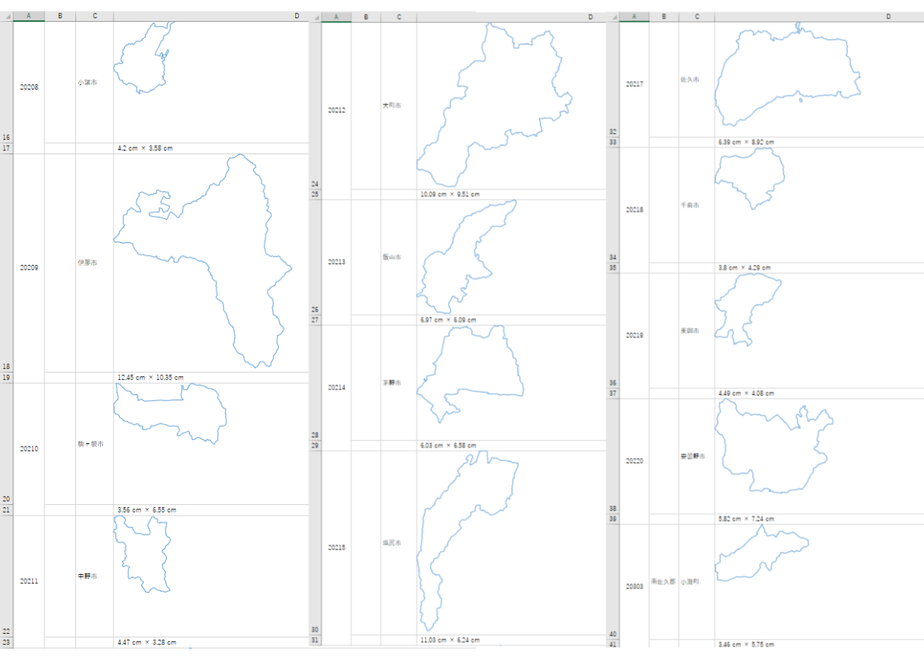Click the 3.8 cm × 4.29 cm dimension cell
The image size is (924, 660).
[819, 268]
